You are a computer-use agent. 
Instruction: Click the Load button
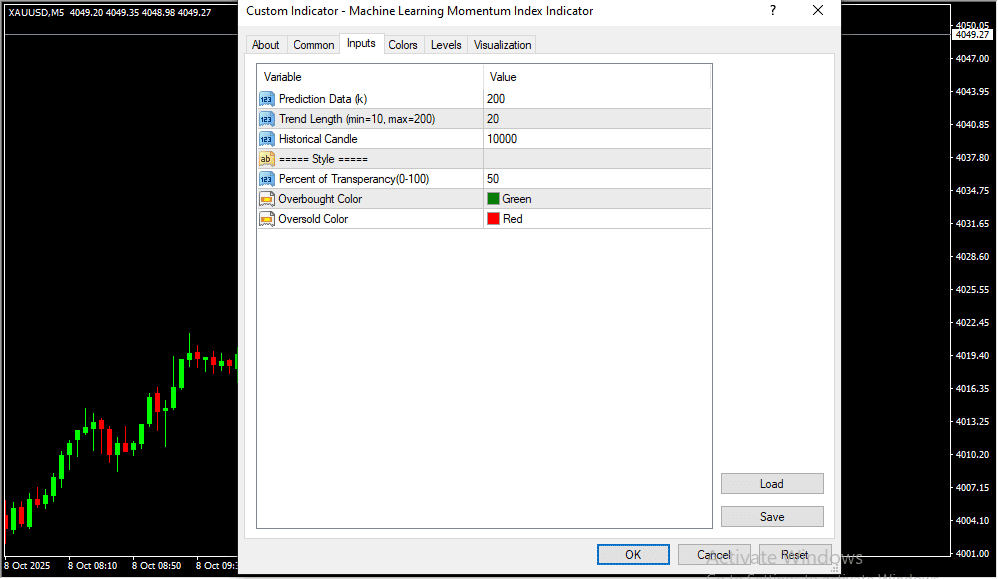coord(772,484)
